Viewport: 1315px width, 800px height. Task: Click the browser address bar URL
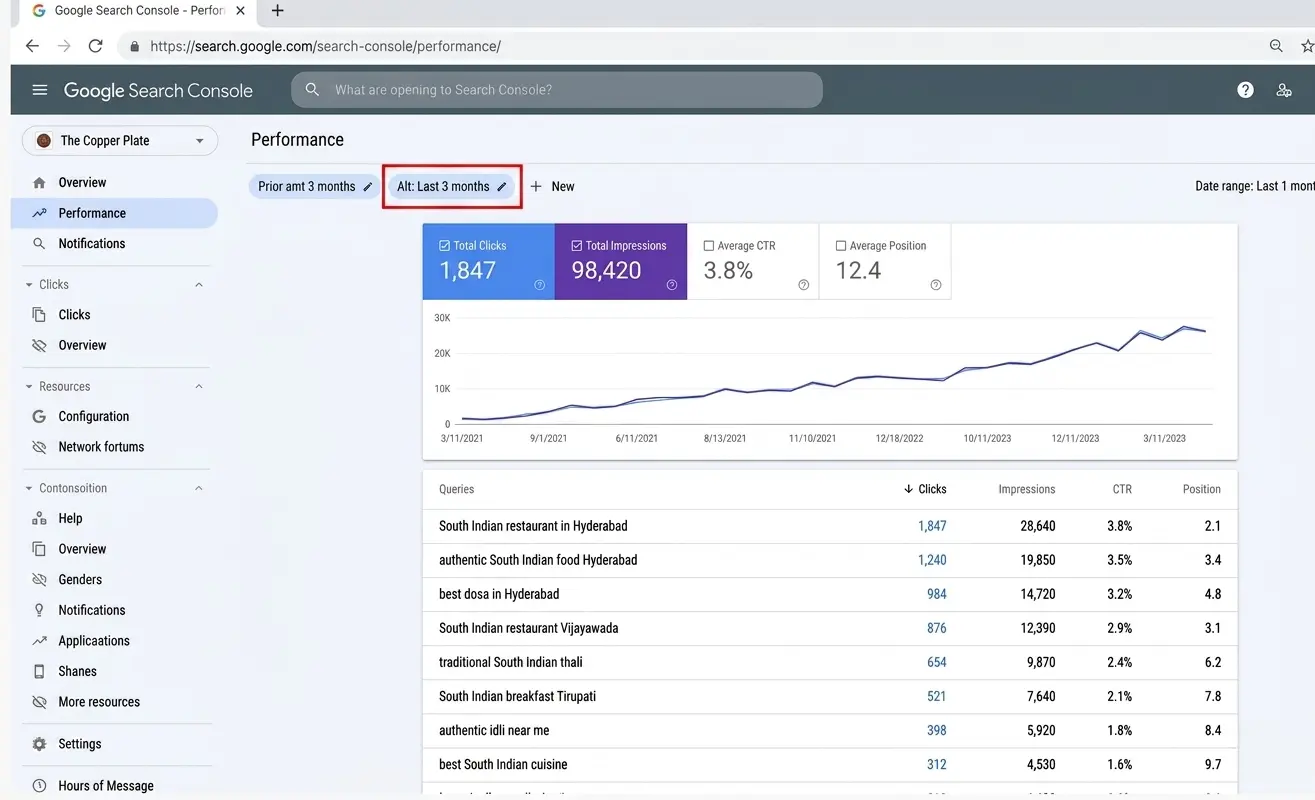[325, 46]
